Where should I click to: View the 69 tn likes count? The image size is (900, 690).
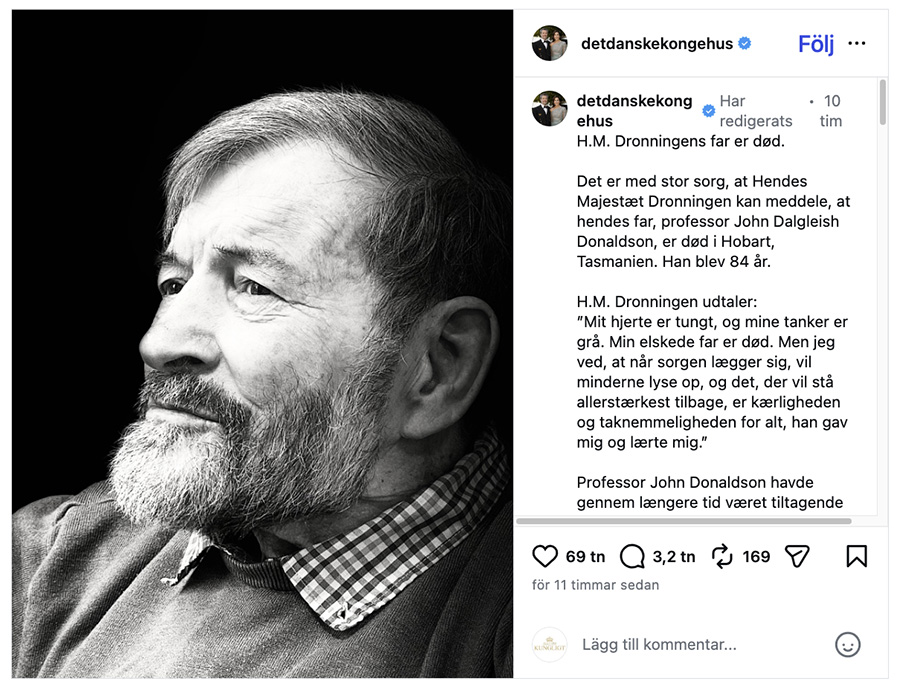585,557
